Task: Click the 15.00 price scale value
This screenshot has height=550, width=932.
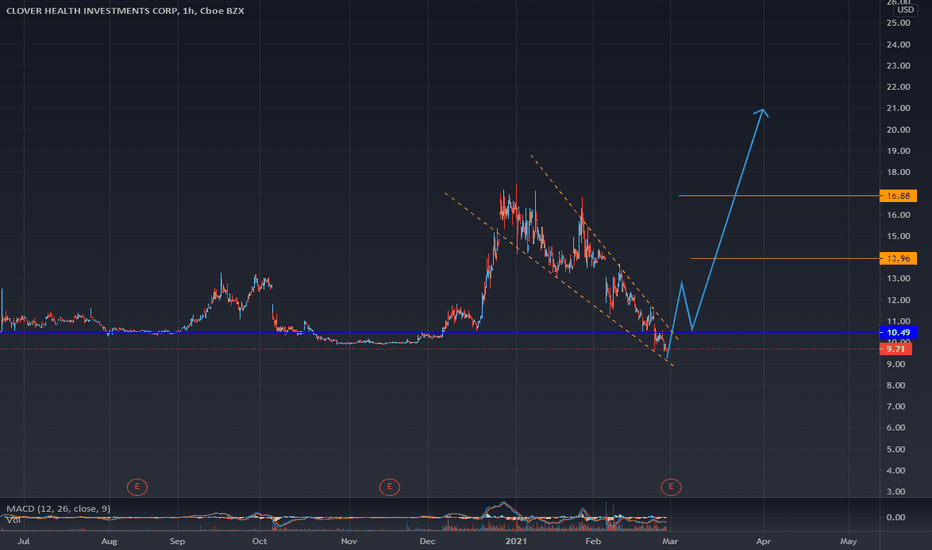Action: [898, 236]
